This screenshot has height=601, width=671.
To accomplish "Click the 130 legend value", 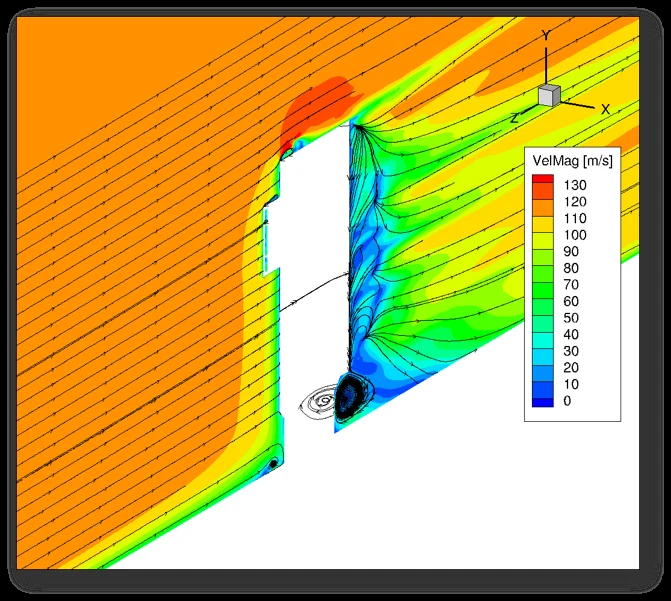I will pyautogui.click(x=575, y=185).
